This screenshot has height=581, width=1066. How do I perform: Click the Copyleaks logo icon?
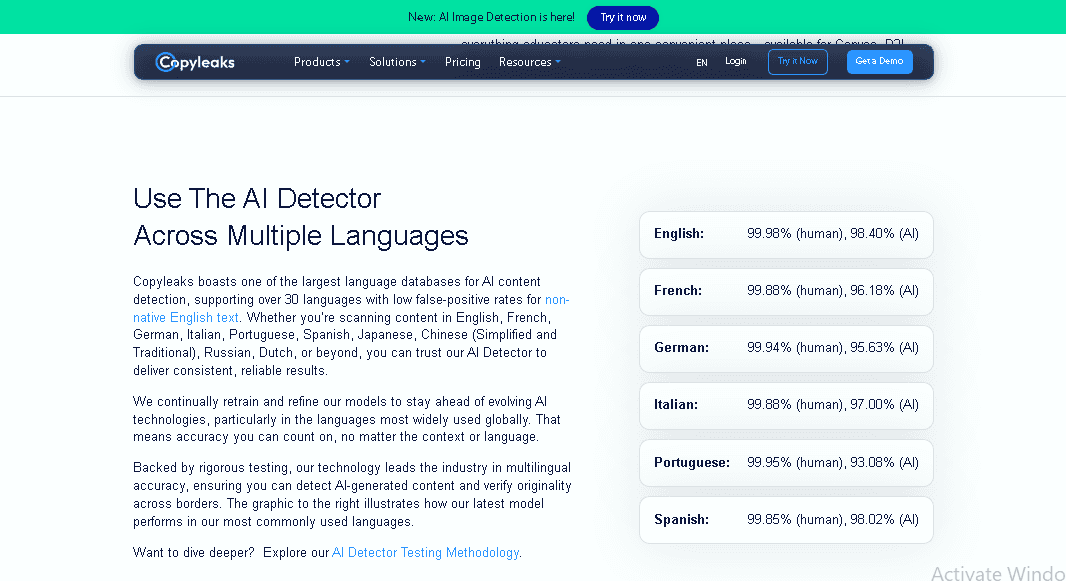163,62
